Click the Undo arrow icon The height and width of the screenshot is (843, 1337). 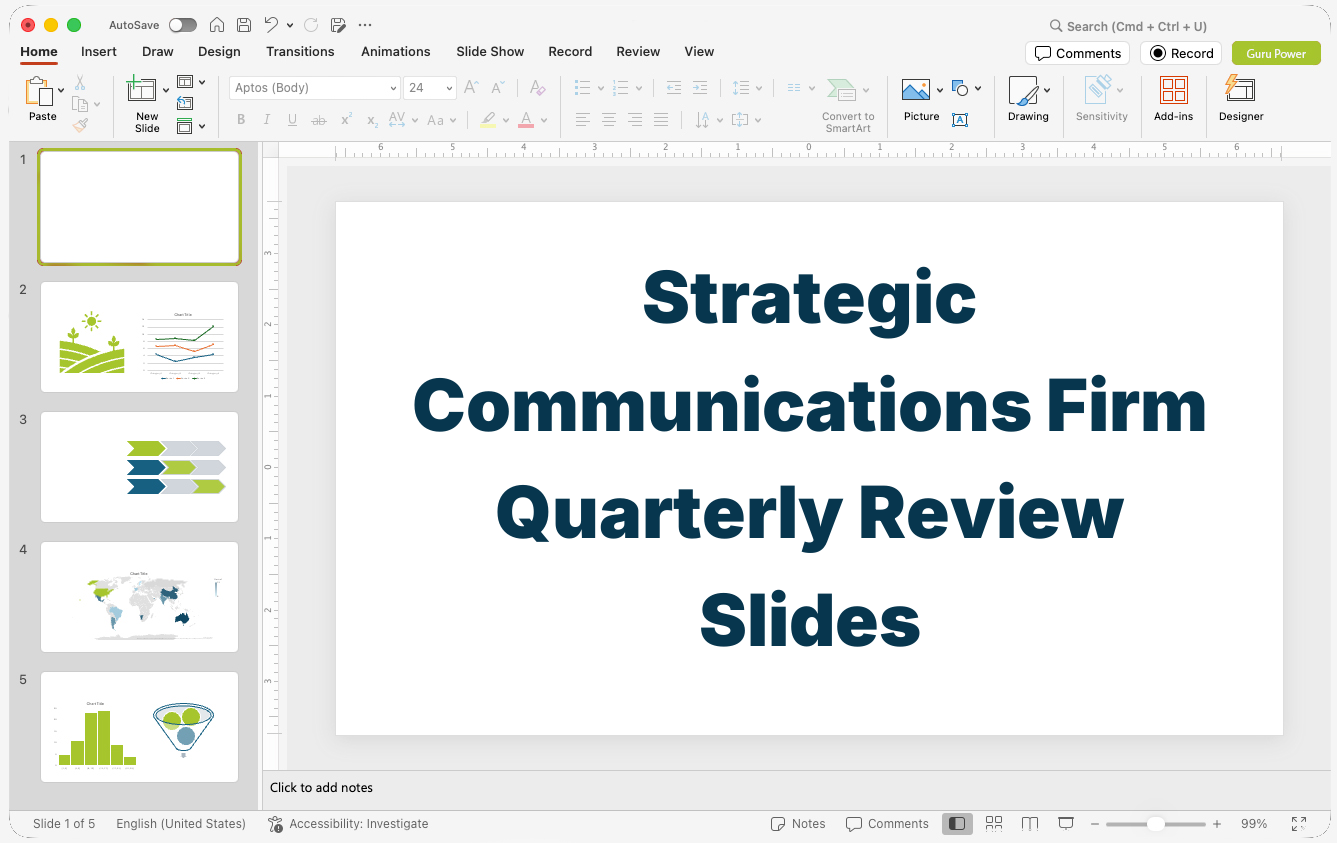point(271,25)
